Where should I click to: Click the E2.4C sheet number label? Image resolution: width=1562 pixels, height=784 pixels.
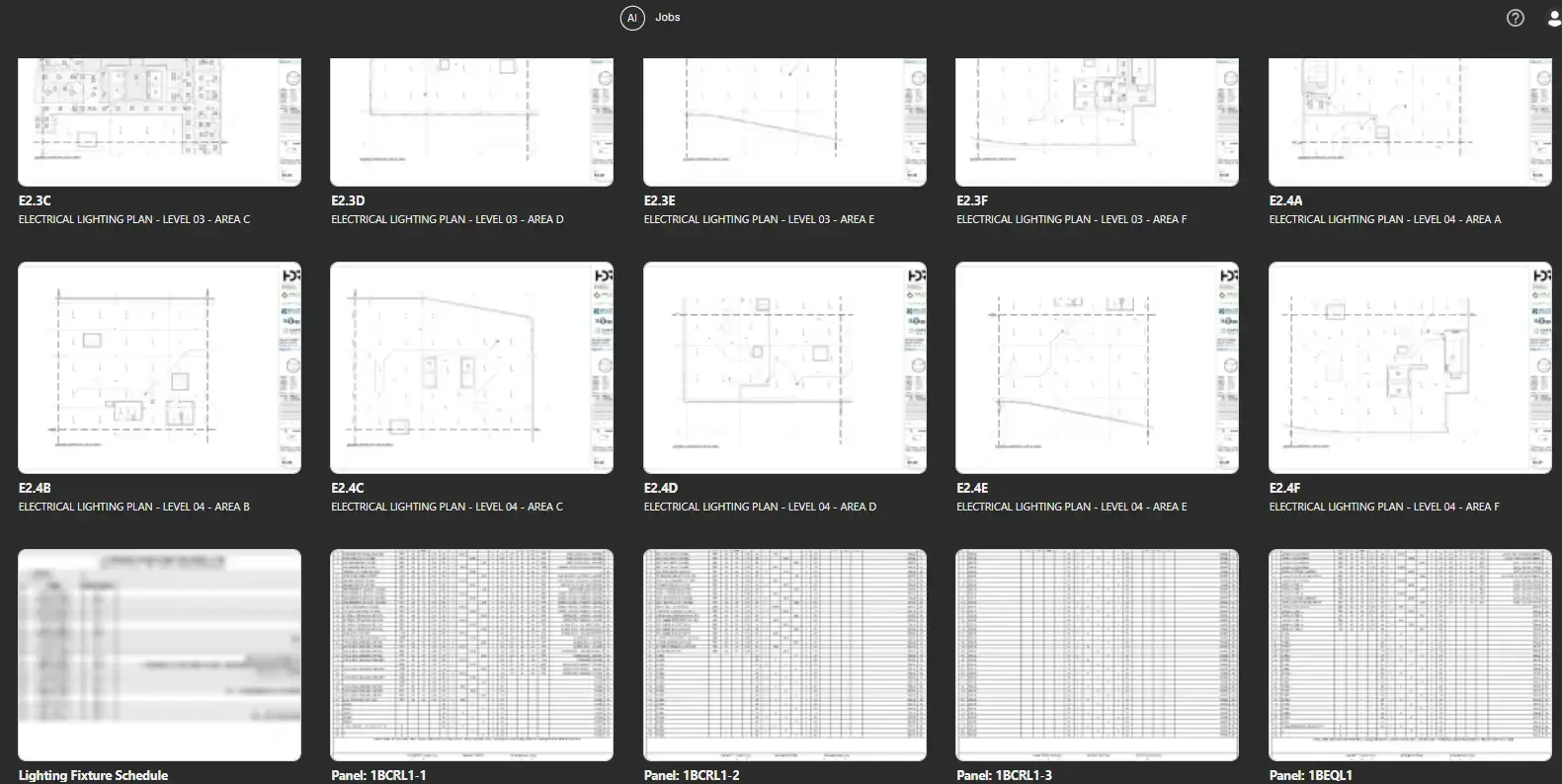click(x=348, y=488)
